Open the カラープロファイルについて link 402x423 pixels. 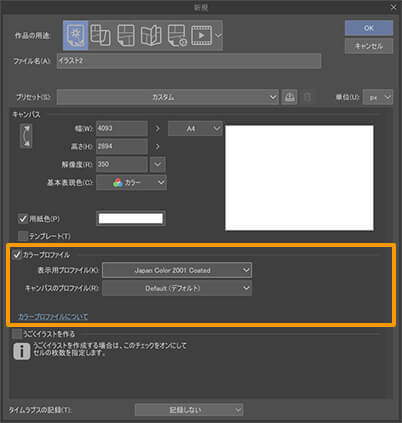(x=53, y=316)
